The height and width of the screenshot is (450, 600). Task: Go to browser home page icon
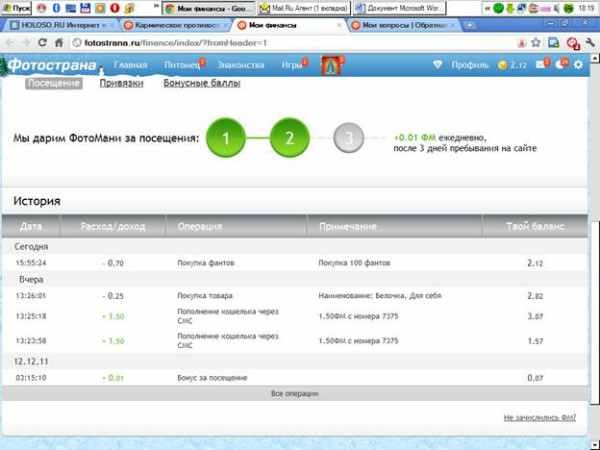pos(59,43)
